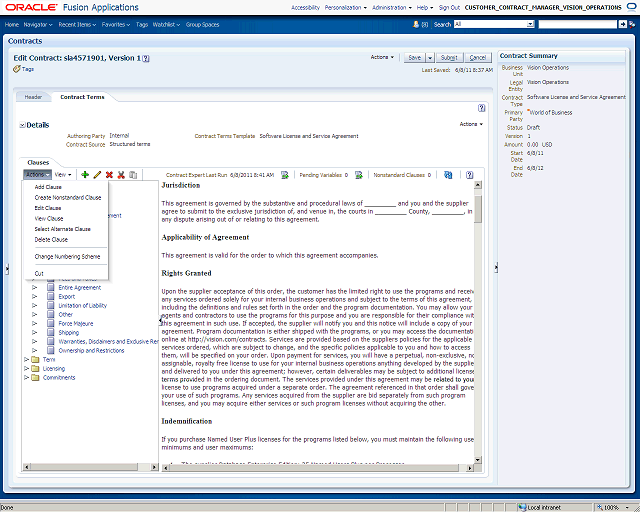Click the Licensing section folder icon
Viewport: 640px width, 512px height.
click(x=36, y=368)
